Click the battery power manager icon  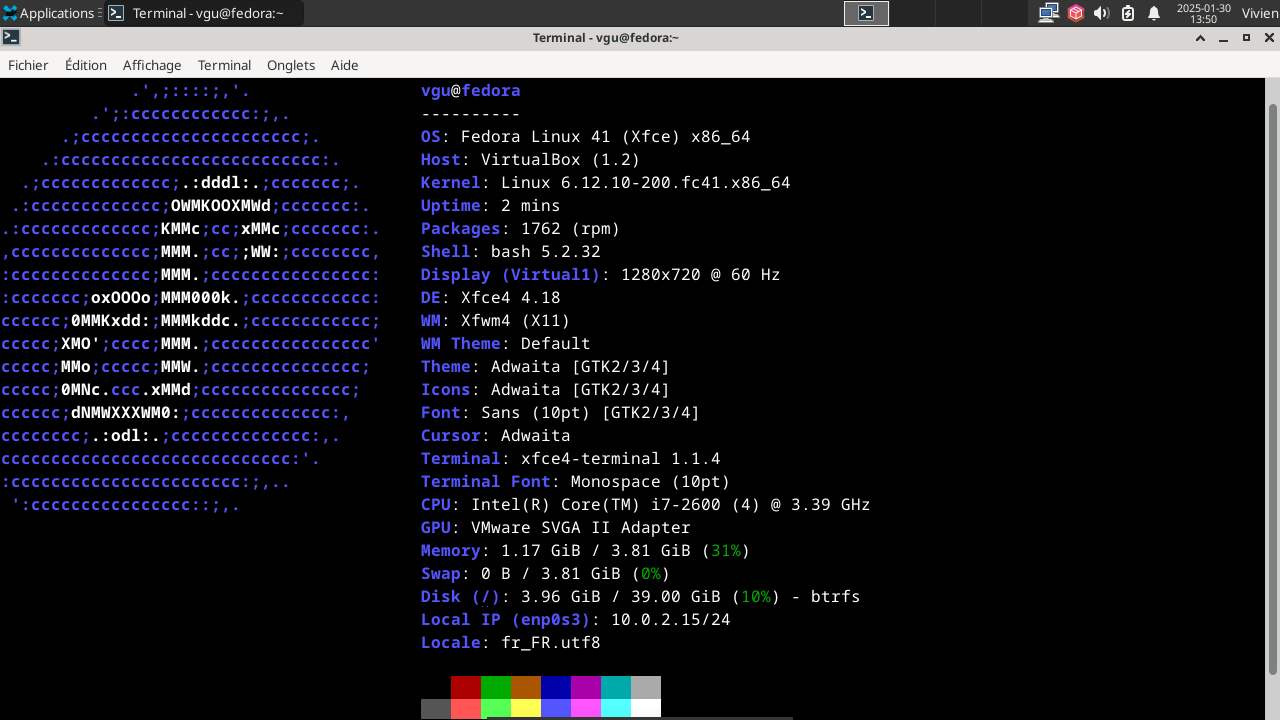coord(1128,13)
